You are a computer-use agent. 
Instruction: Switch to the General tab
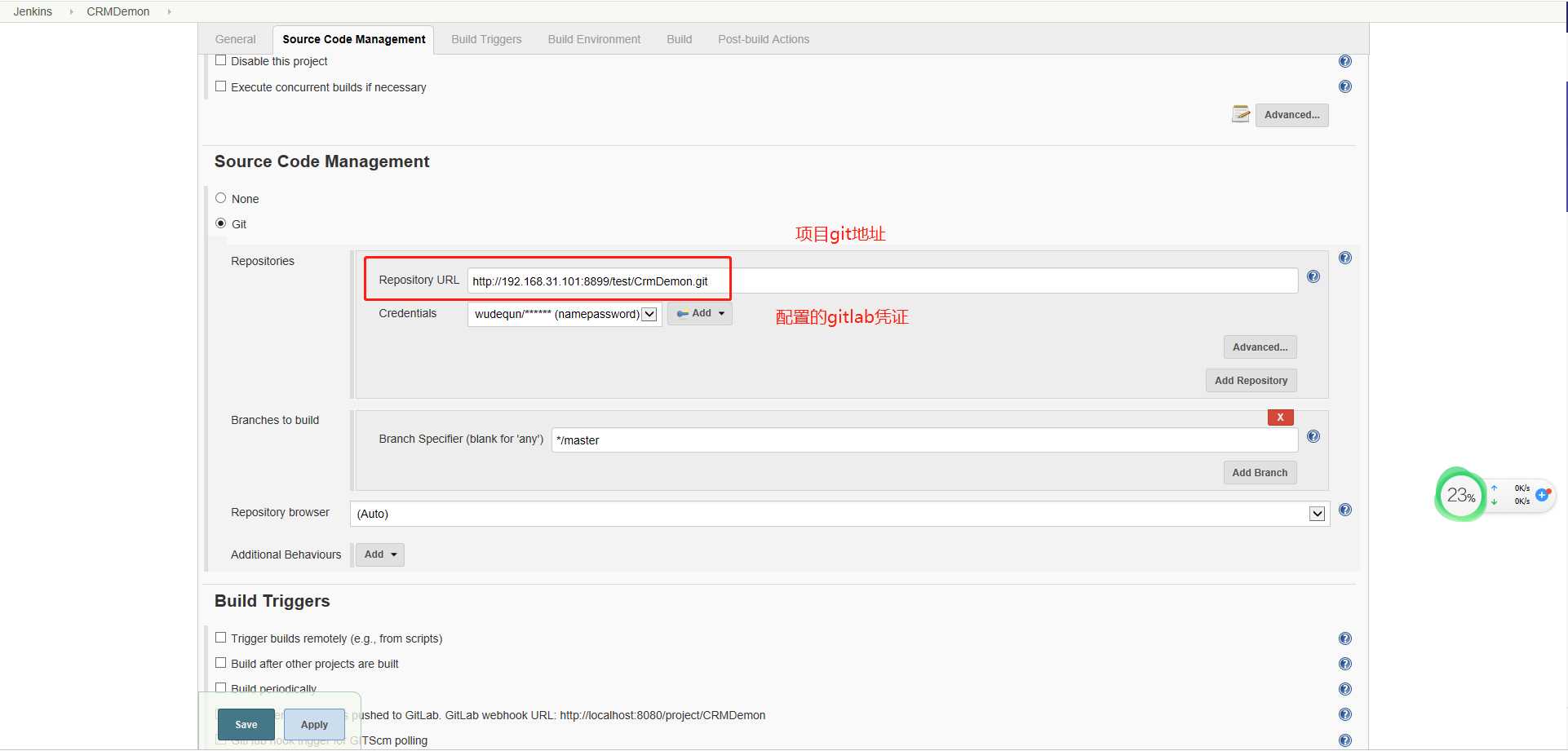pos(235,39)
